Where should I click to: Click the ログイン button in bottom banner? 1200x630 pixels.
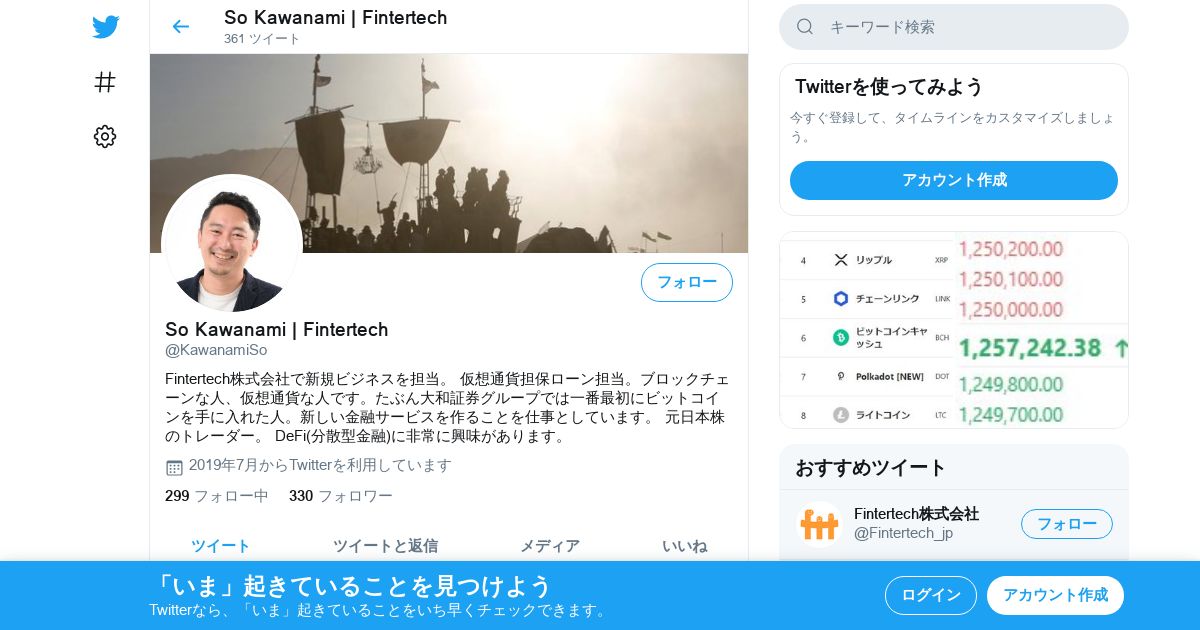point(931,595)
